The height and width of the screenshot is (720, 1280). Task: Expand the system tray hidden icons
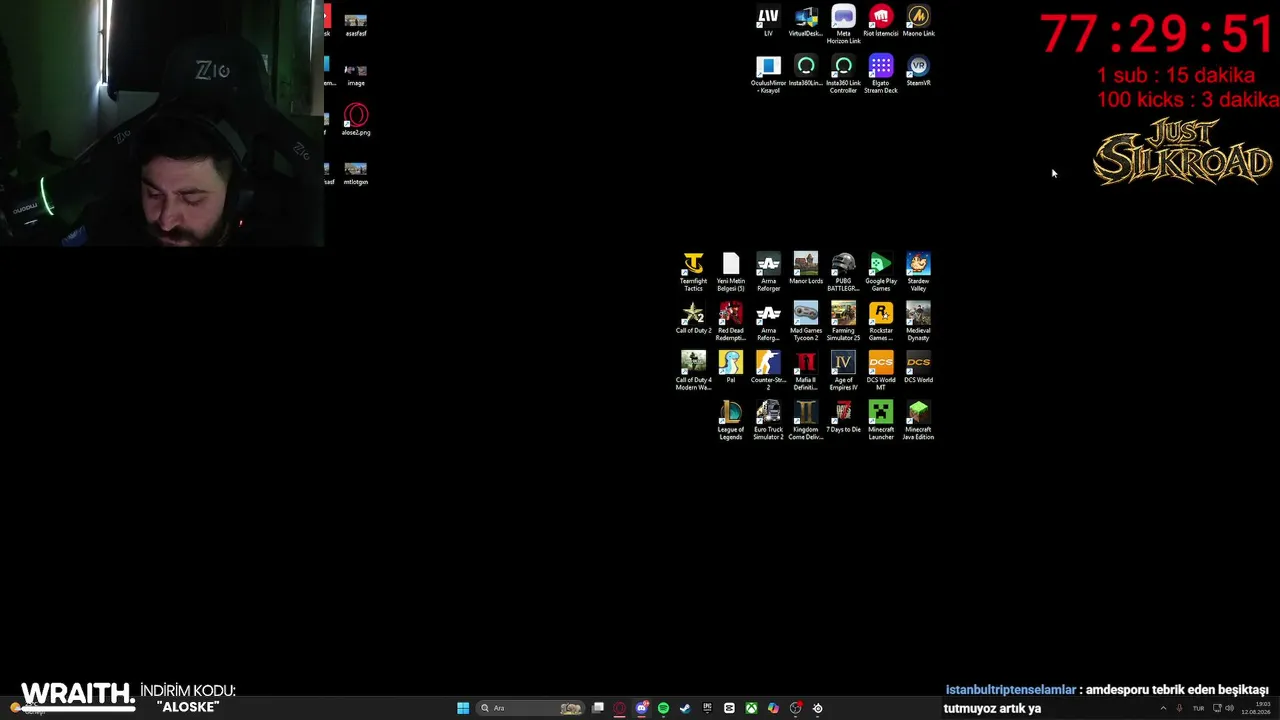(x=1162, y=708)
